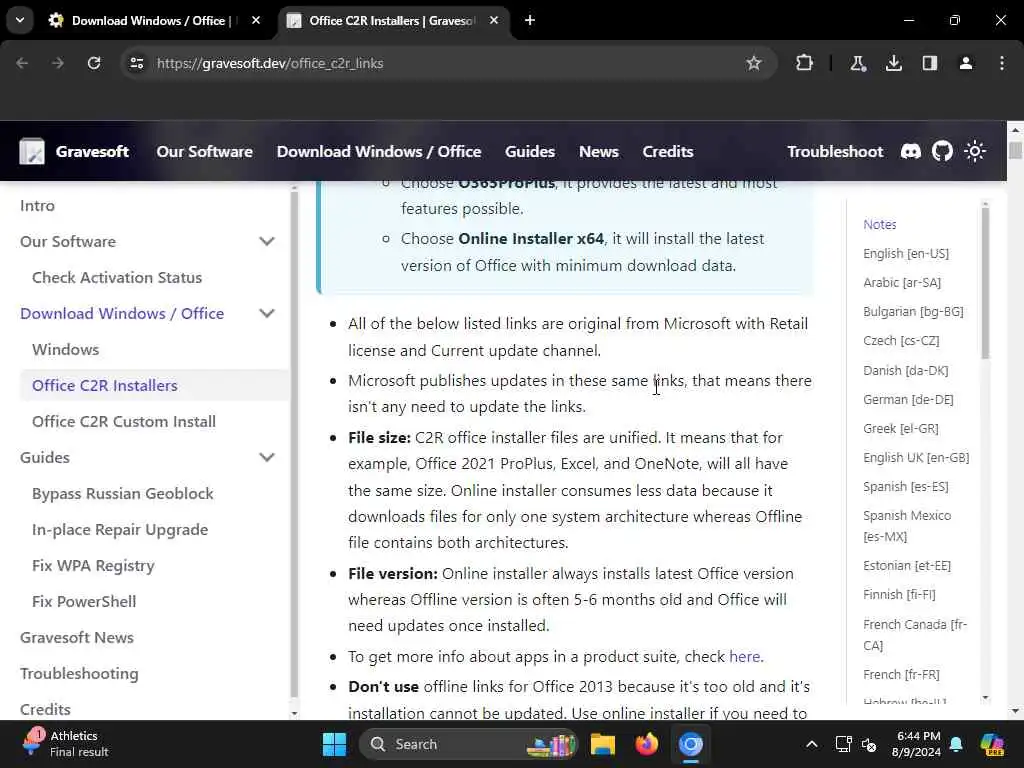Screen dimensions: 1024x768
Task: Toggle the browser side panel icon
Action: pyautogui.click(x=929, y=63)
